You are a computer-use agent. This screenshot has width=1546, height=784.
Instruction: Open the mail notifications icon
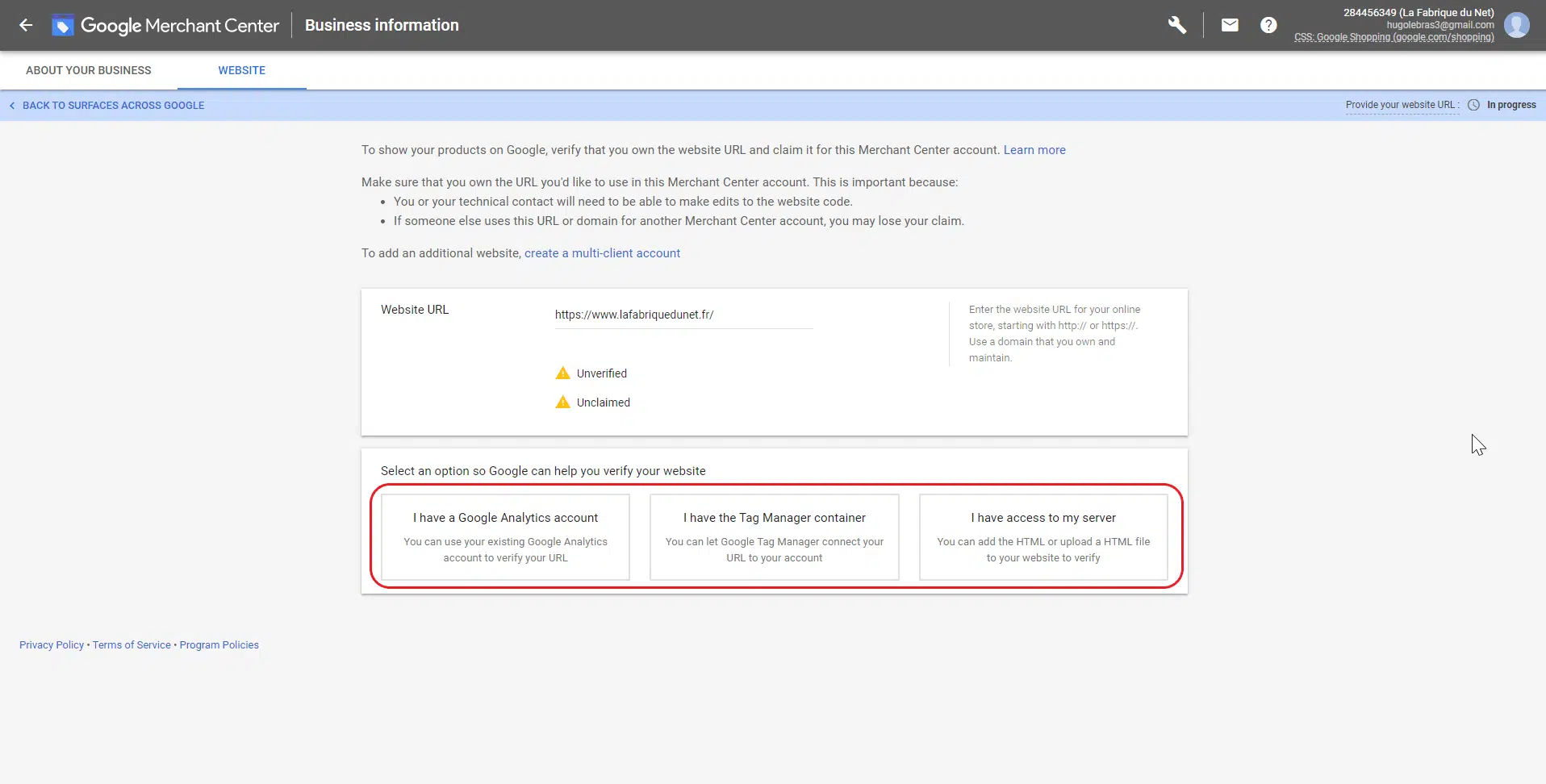[x=1229, y=25]
